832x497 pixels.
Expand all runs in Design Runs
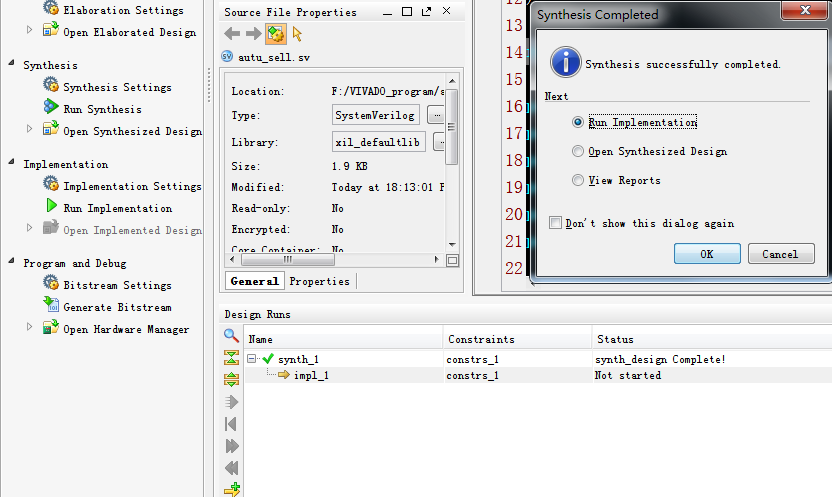click(x=231, y=379)
